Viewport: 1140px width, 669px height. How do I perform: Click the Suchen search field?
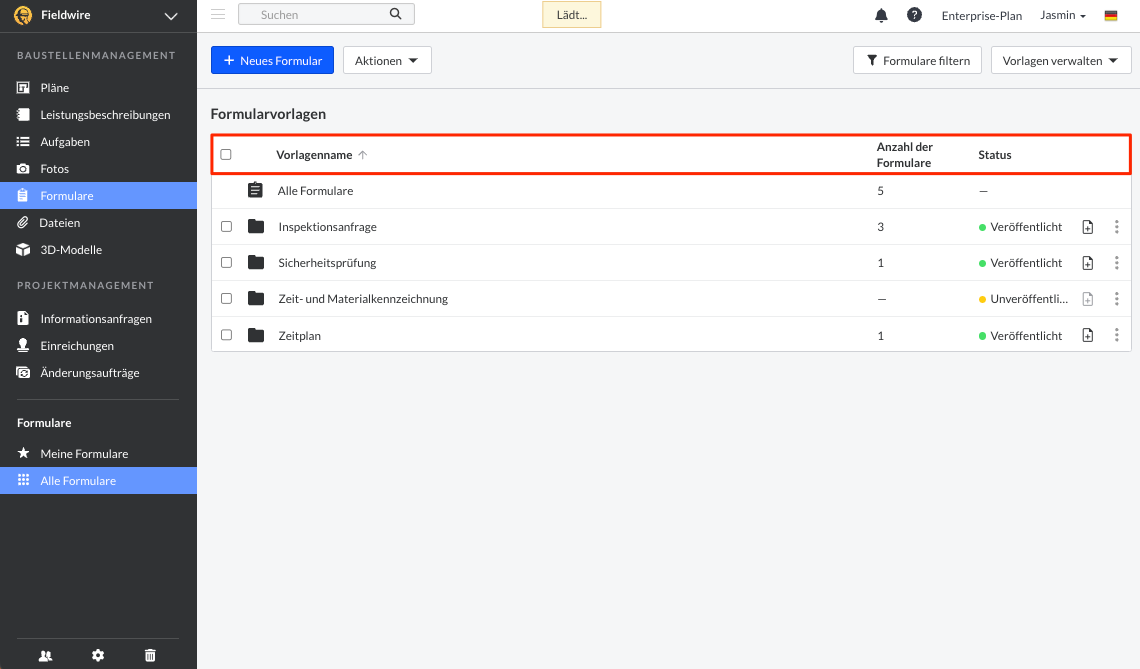(320, 15)
